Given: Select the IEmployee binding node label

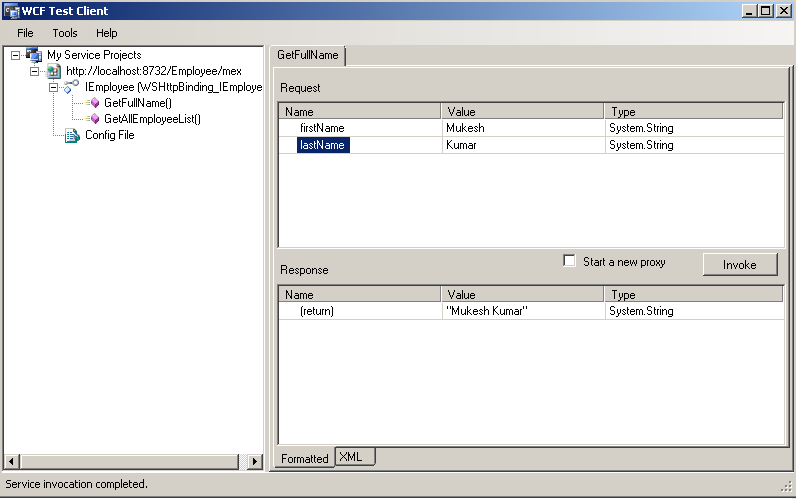Looking at the screenshot, I should pyautogui.click(x=174, y=87).
